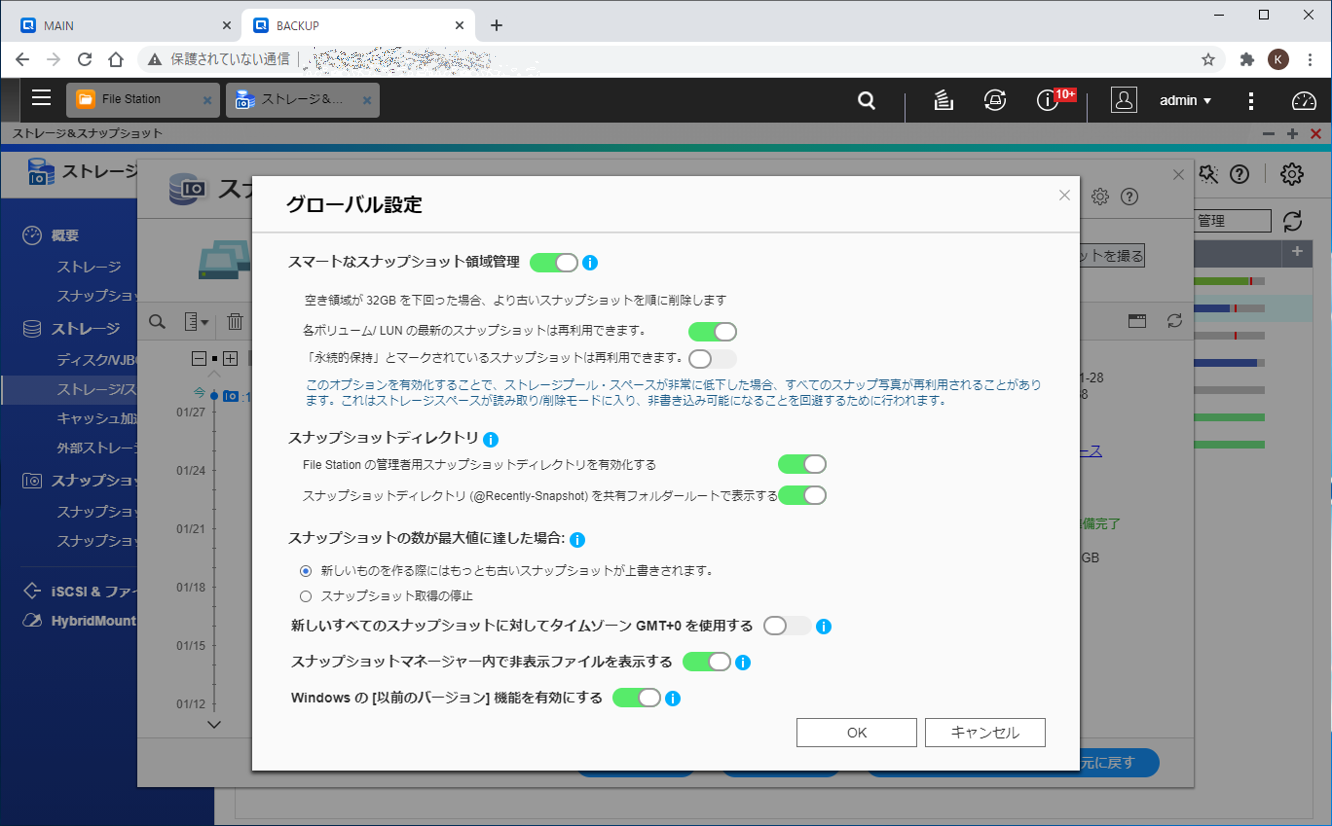Open the admin user dropdown
The image size is (1332, 826).
[1185, 100]
